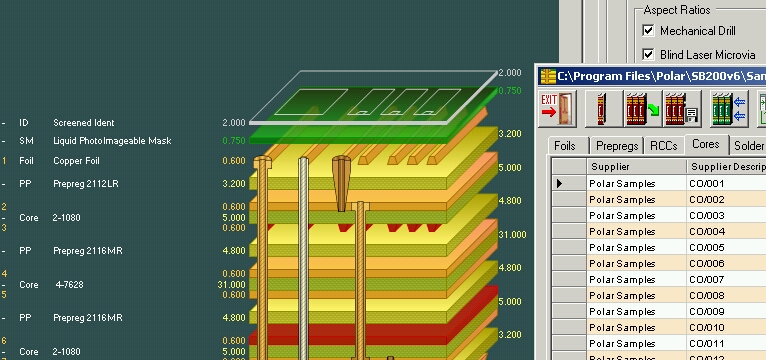766x360 pixels.
Task: Select the CO/011 cell
Action: coord(726,343)
